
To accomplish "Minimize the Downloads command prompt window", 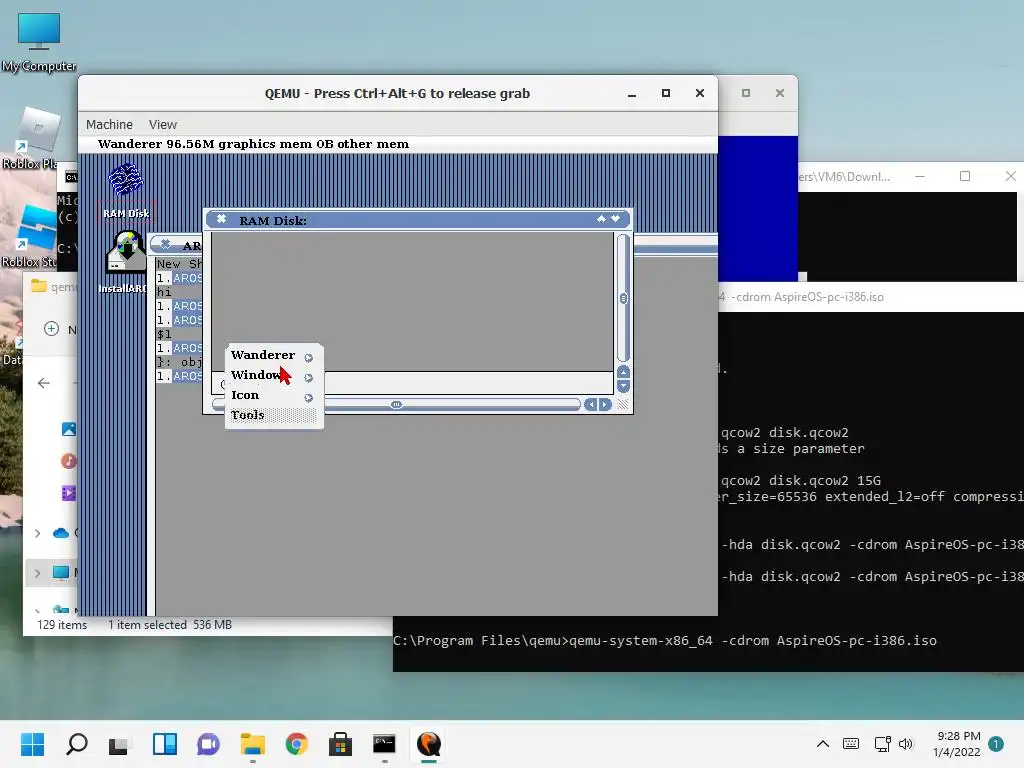I will click(x=920, y=176).
